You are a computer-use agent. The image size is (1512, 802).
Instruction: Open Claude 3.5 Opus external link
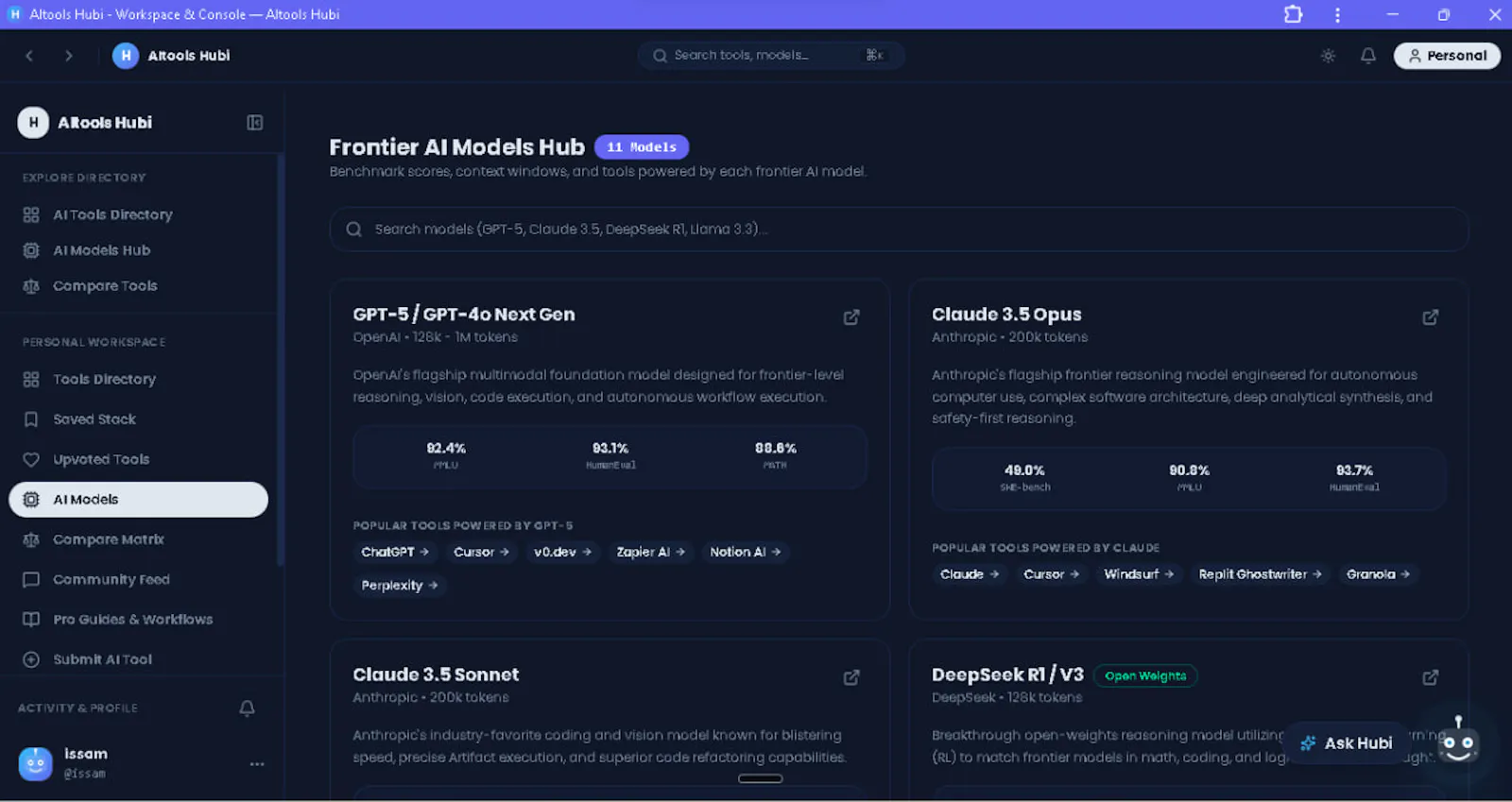pos(1431,317)
